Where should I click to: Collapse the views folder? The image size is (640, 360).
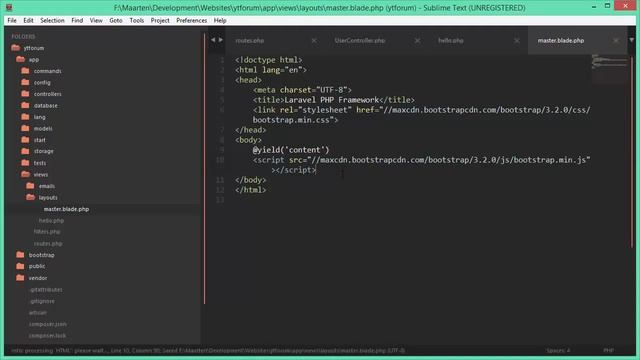coord(25,174)
